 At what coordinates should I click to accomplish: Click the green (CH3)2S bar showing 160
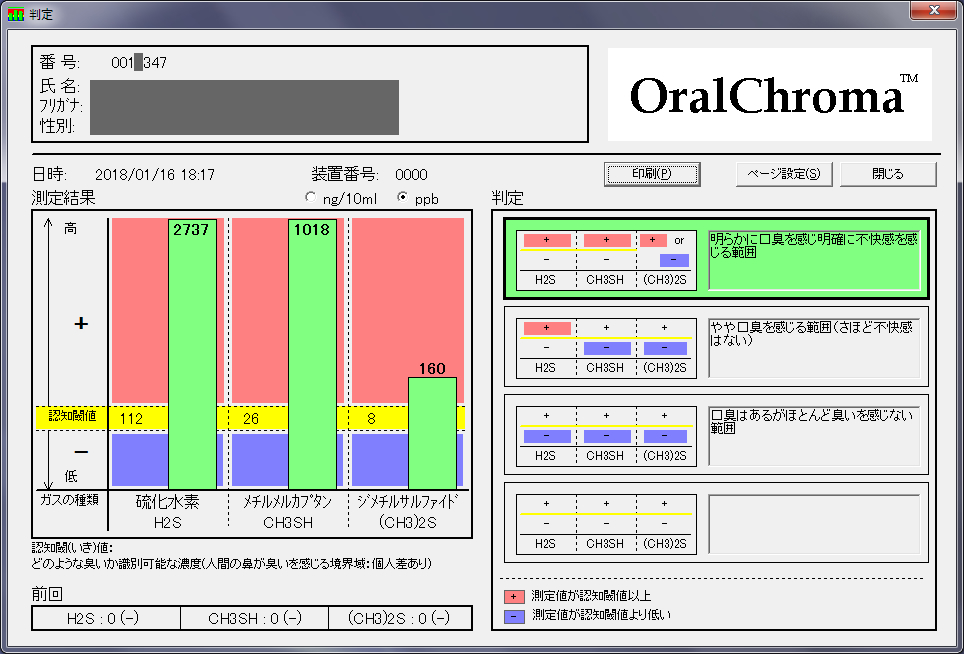coord(432,432)
